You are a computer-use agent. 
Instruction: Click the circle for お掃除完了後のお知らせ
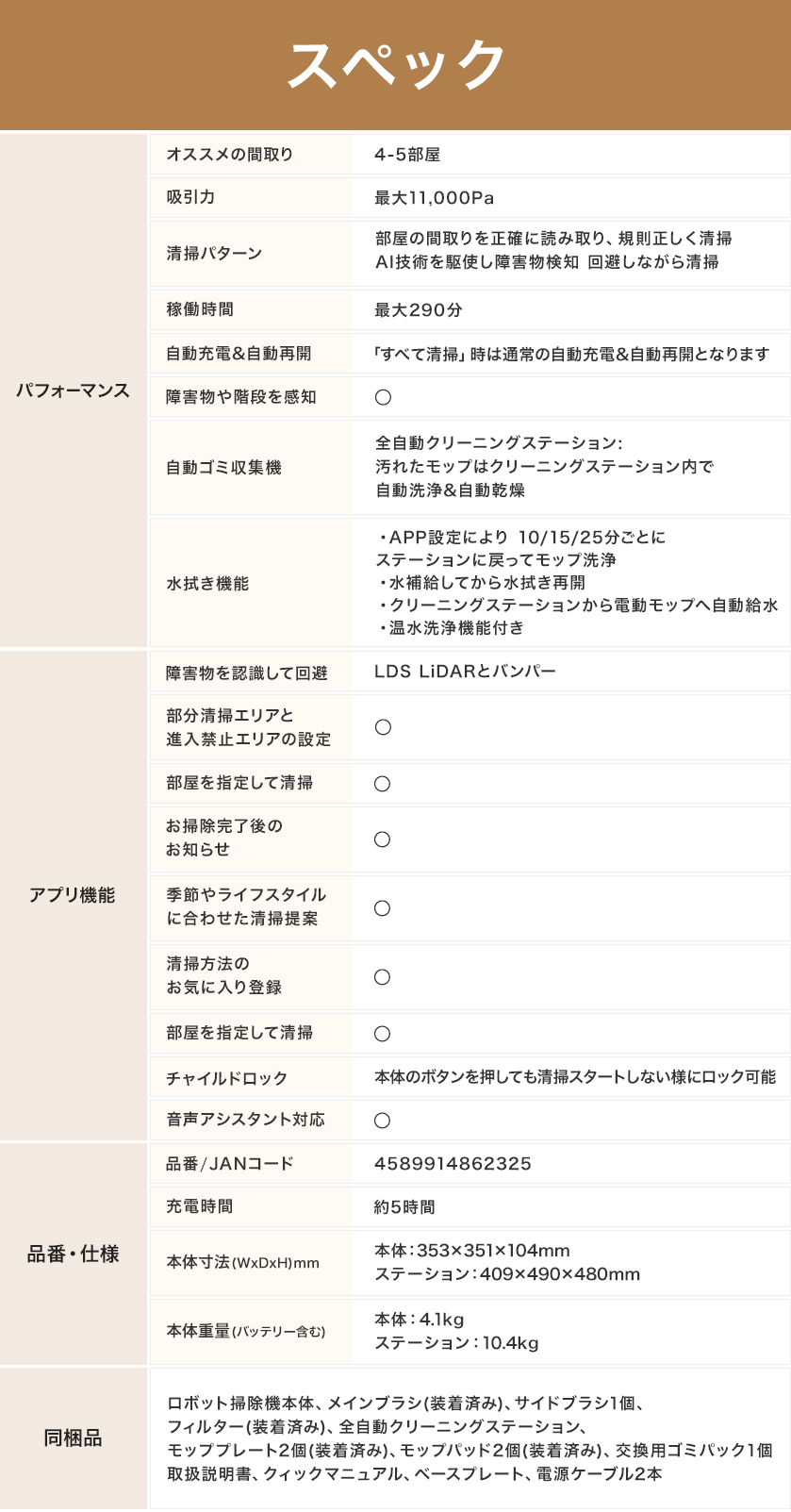tap(383, 839)
